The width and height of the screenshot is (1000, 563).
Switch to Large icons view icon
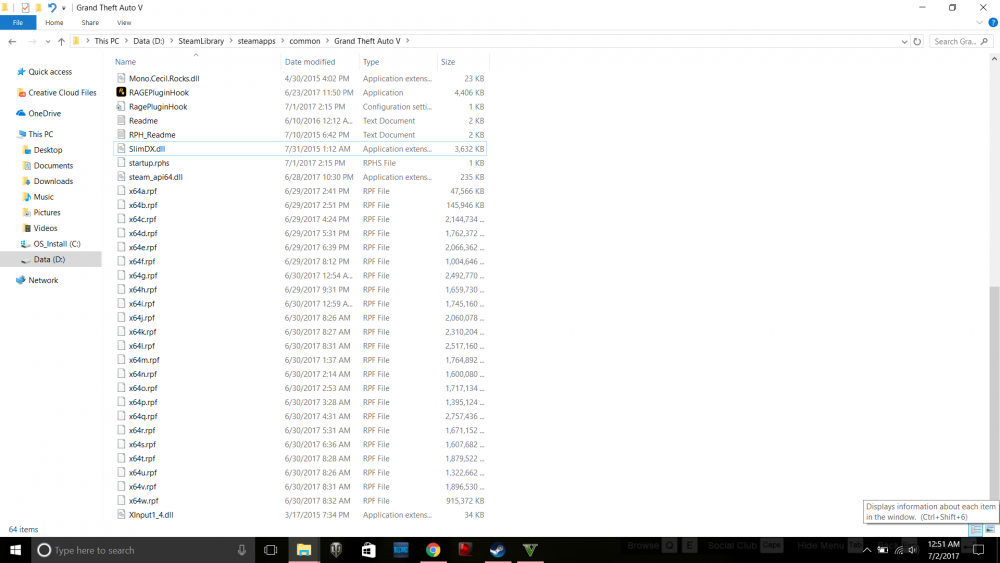click(990, 529)
